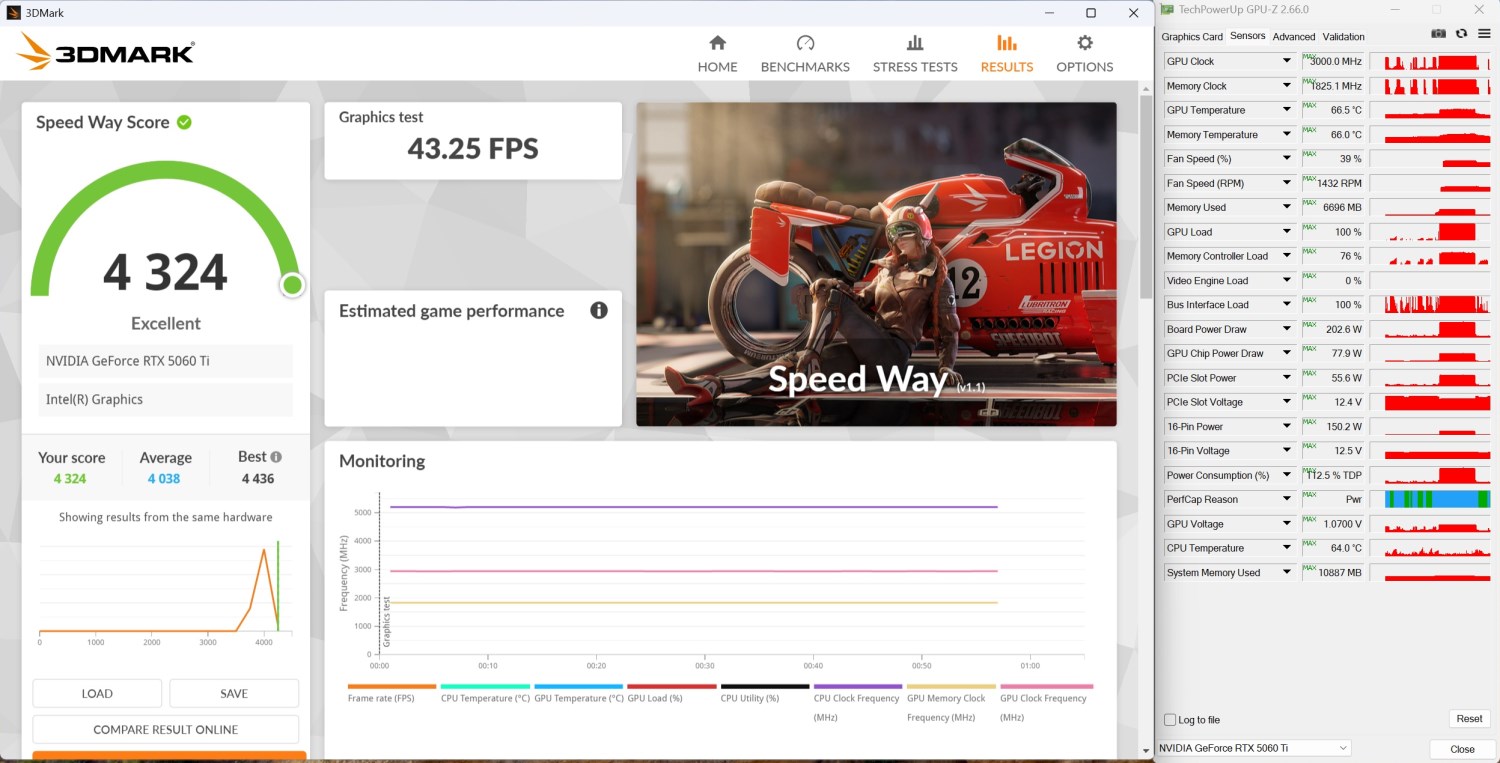The width and height of the screenshot is (1500, 763).
Task: Click the Speed Way preview image
Action: pyautogui.click(x=876, y=264)
